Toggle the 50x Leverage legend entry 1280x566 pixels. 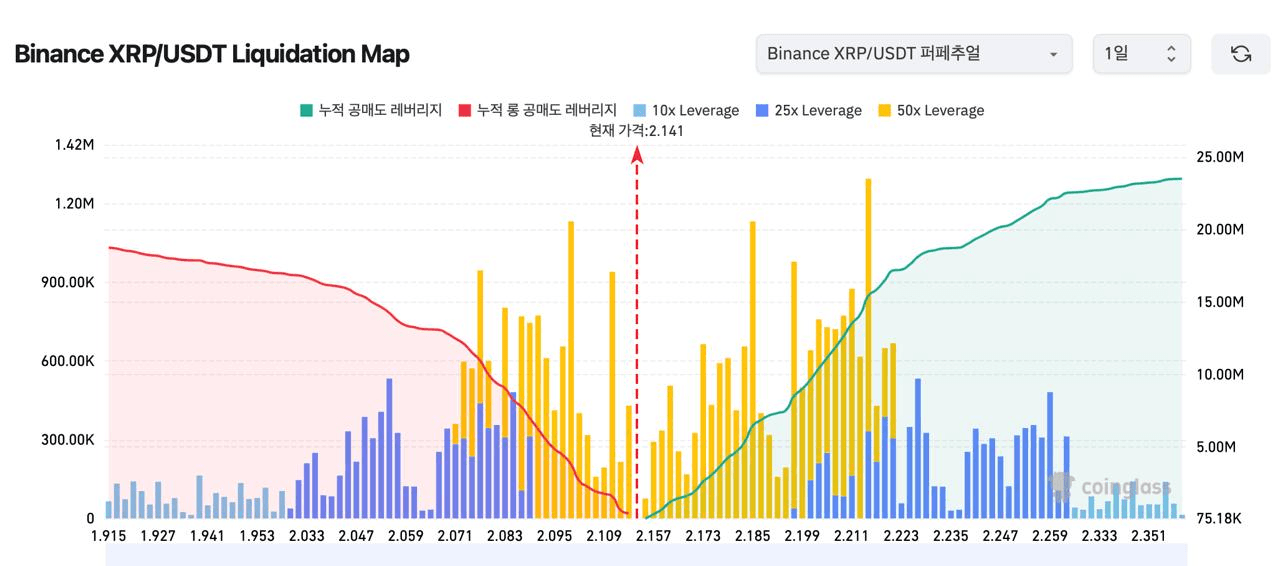pyautogui.click(x=930, y=110)
